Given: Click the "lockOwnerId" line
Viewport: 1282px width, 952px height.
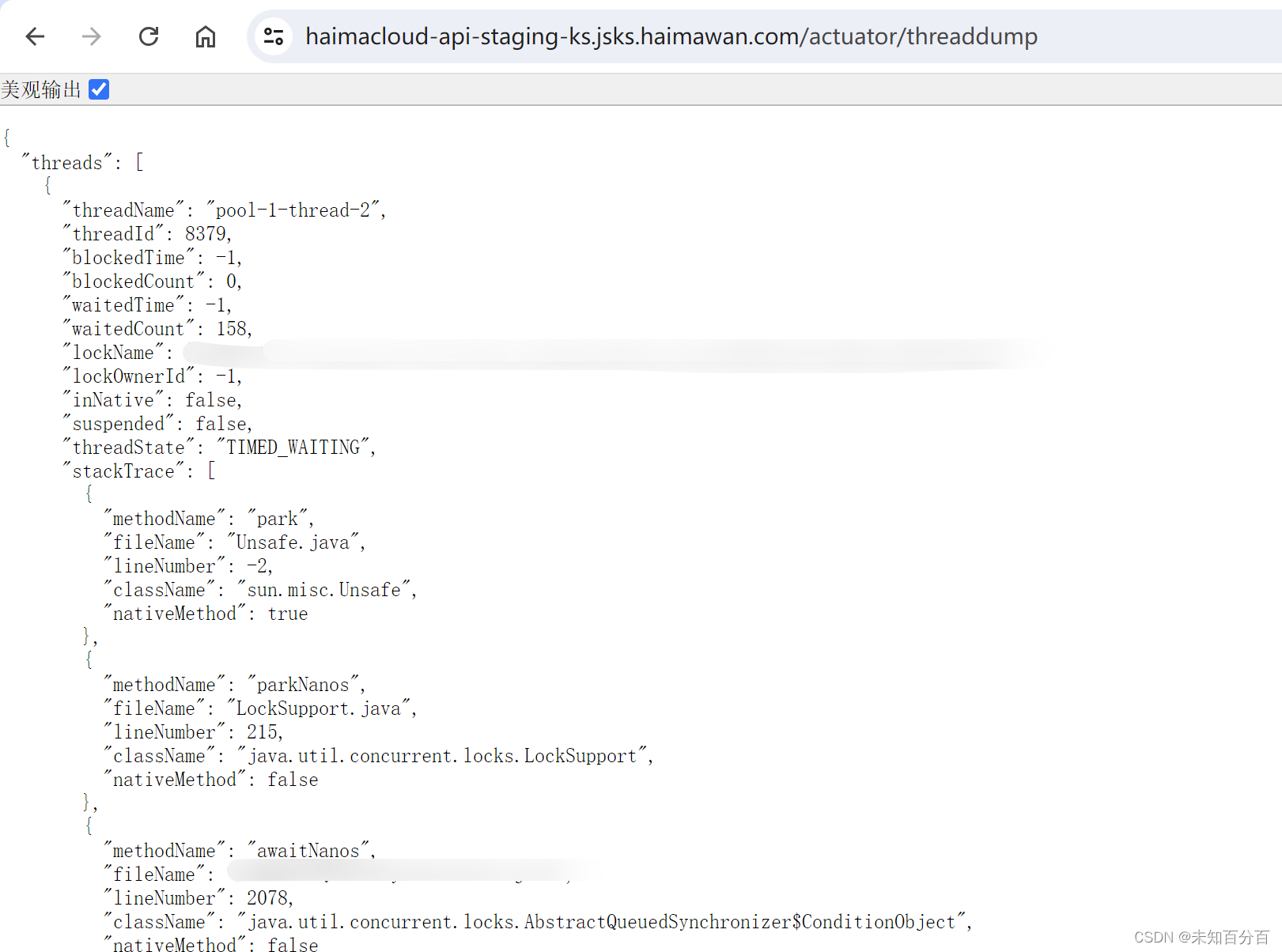Looking at the screenshot, I should click(x=153, y=376).
